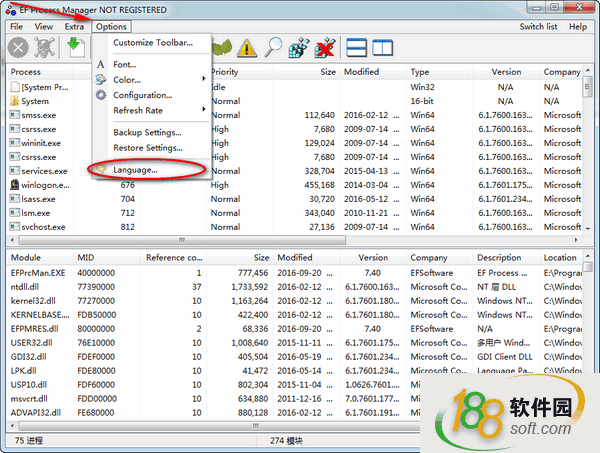Select the horizontal split layout icon
This screenshot has height=453, width=600.
point(356,47)
